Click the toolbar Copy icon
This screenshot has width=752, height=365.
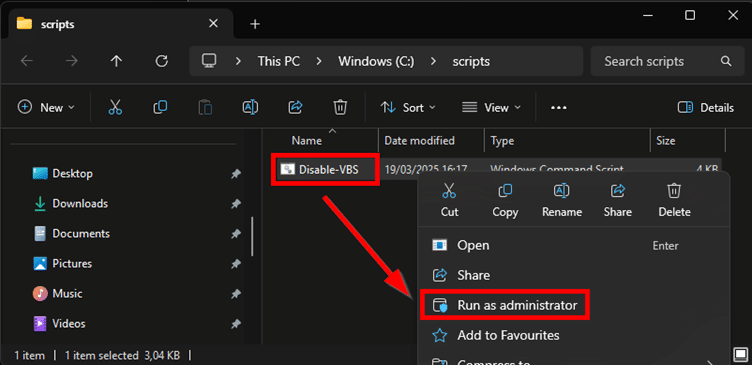pyautogui.click(x=160, y=107)
